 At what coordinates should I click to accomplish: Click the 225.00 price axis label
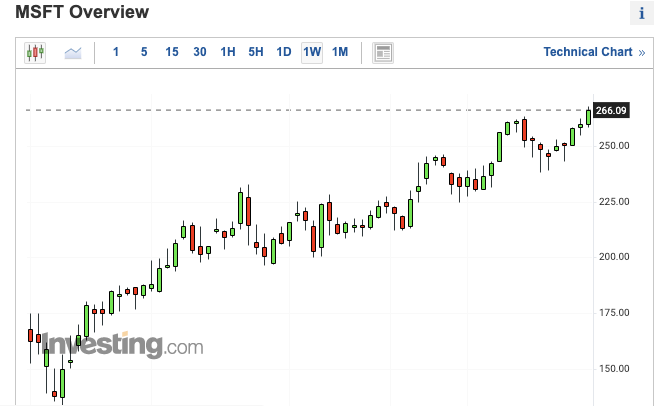(x=614, y=202)
